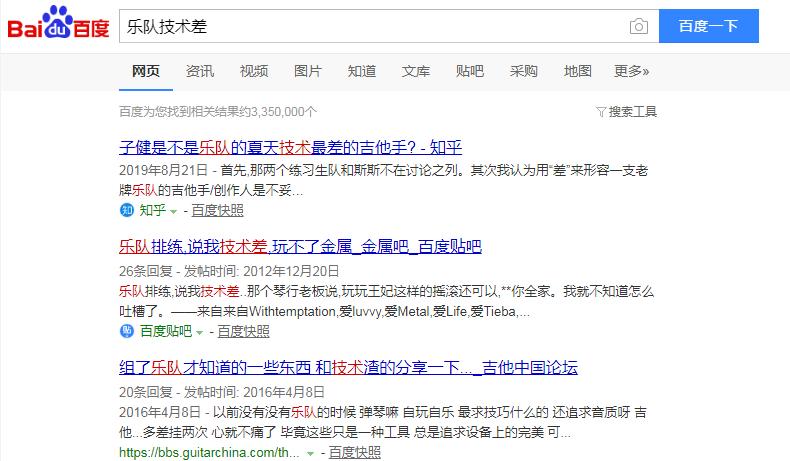
Task: Open 百度快照 for the Zhihu result
Action: pos(217,210)
